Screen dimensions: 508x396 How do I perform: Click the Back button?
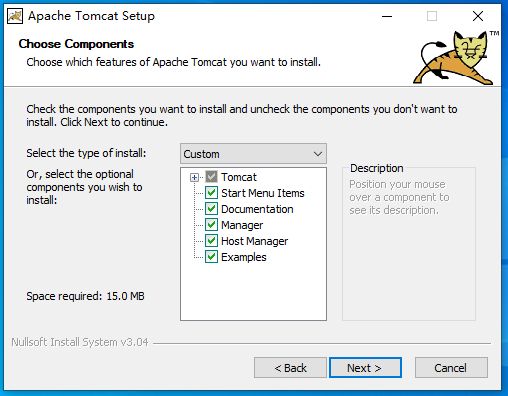290,368
